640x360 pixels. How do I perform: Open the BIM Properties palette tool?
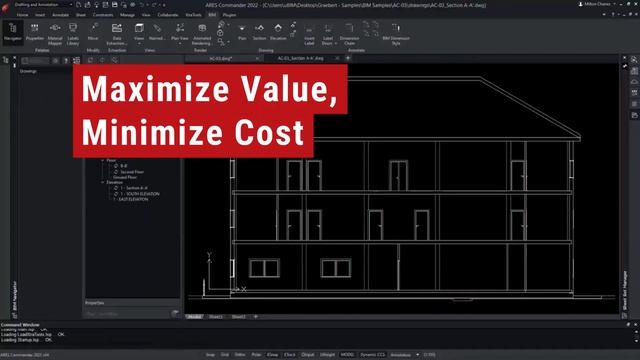35,32
